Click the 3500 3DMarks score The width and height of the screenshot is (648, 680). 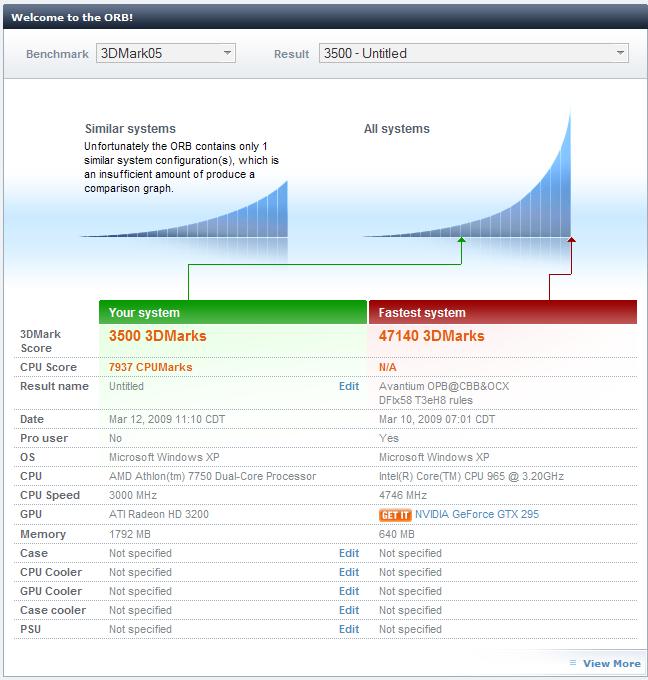click(157, 336)
